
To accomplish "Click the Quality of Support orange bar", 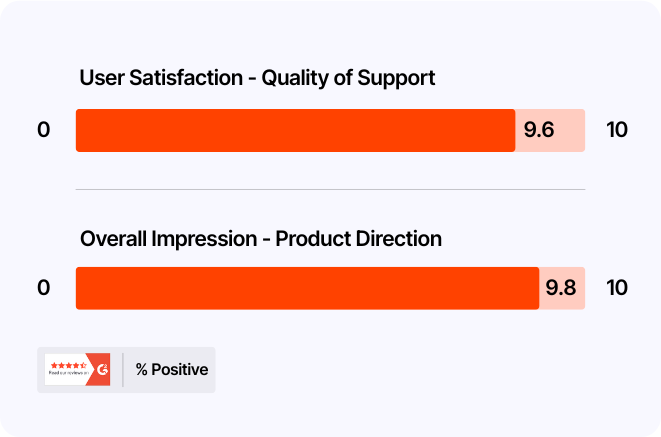I will coord(295,130).
